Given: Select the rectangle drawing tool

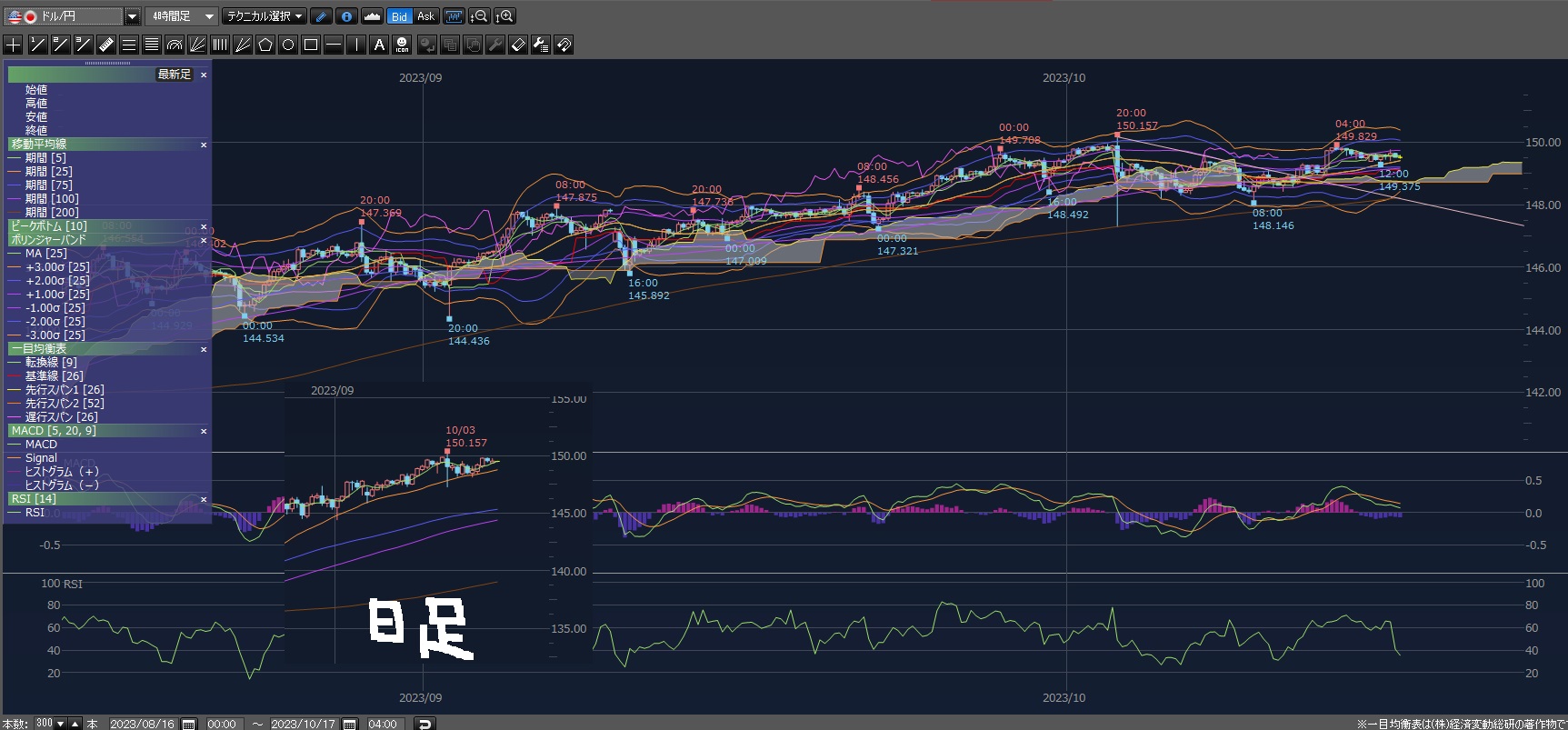Looking at the screenshot, I should pyautogui.click(x=311, y=45).
